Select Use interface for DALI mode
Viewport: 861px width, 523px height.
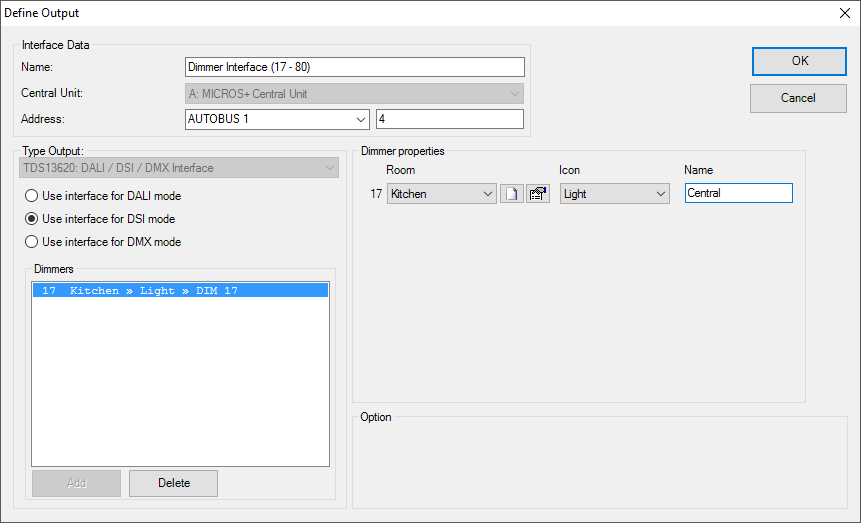(32, 196)
